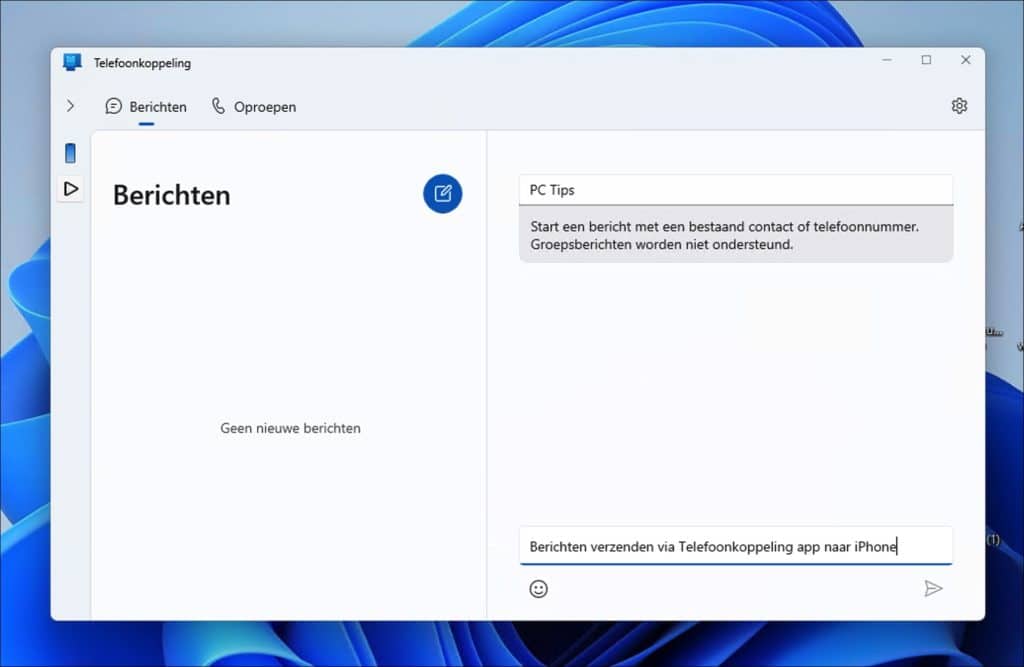
Task: Click the play triangle icon in sidebar
Action: click(x=71, y=189)
